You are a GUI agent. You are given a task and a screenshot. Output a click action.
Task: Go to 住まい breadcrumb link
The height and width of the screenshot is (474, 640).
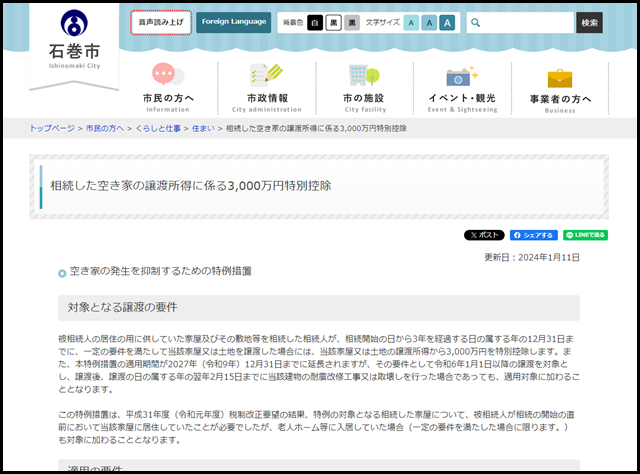pyautogui.click(x=203, y=128)
